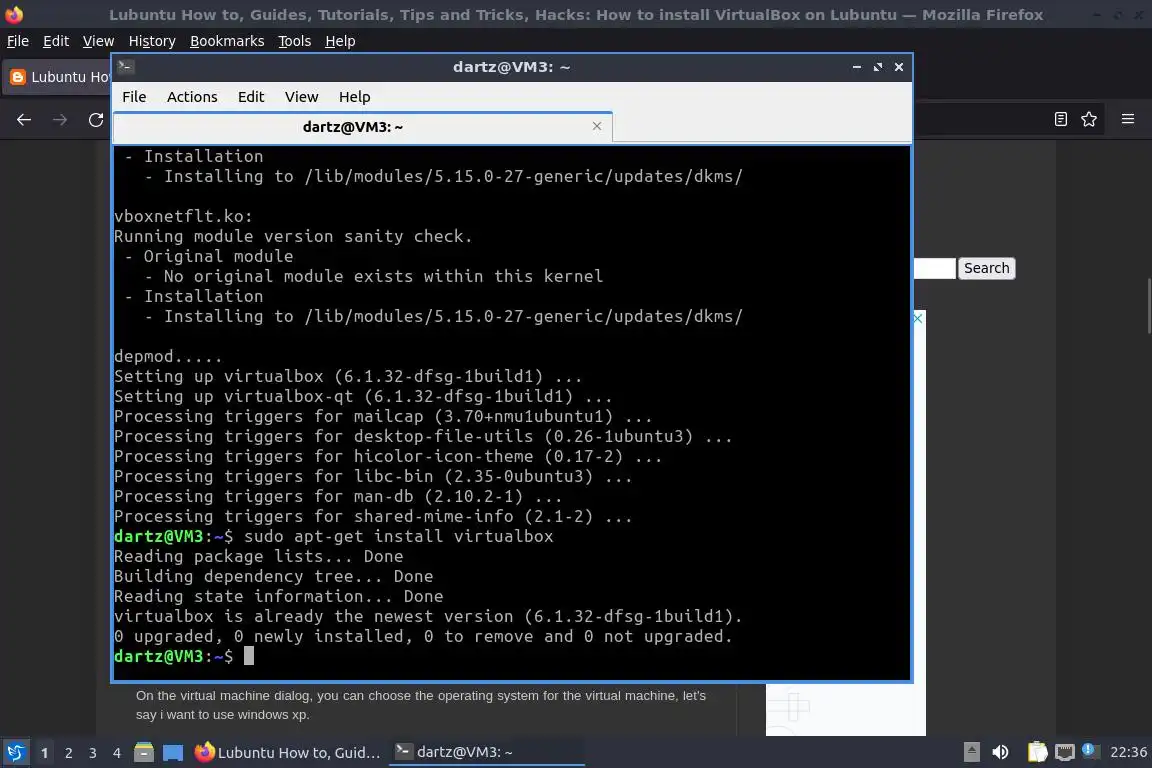Open the removable media eject tray icon
Image resolution: width=1152 pixels, height=768 pixels.
tap(971, 752)
